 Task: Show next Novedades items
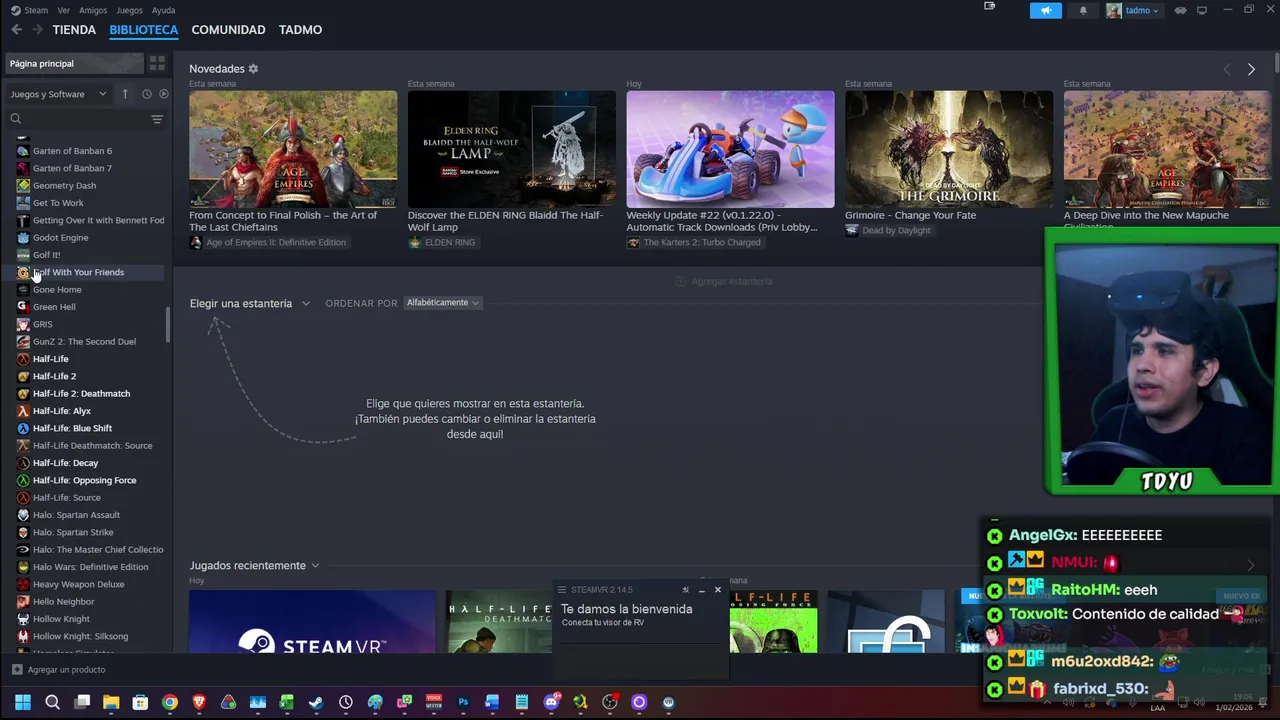coord(1251,69)
